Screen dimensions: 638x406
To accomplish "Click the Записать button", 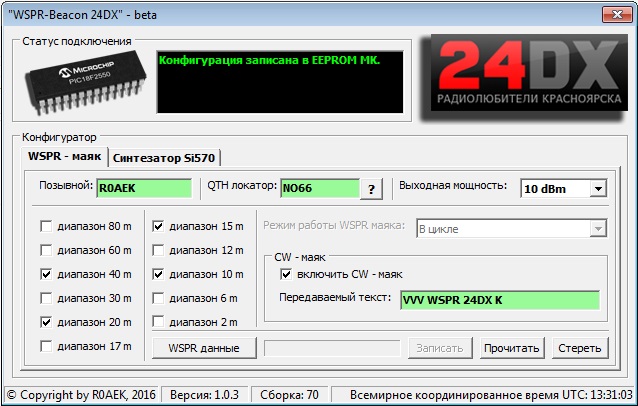I will (x=440, y=348).
